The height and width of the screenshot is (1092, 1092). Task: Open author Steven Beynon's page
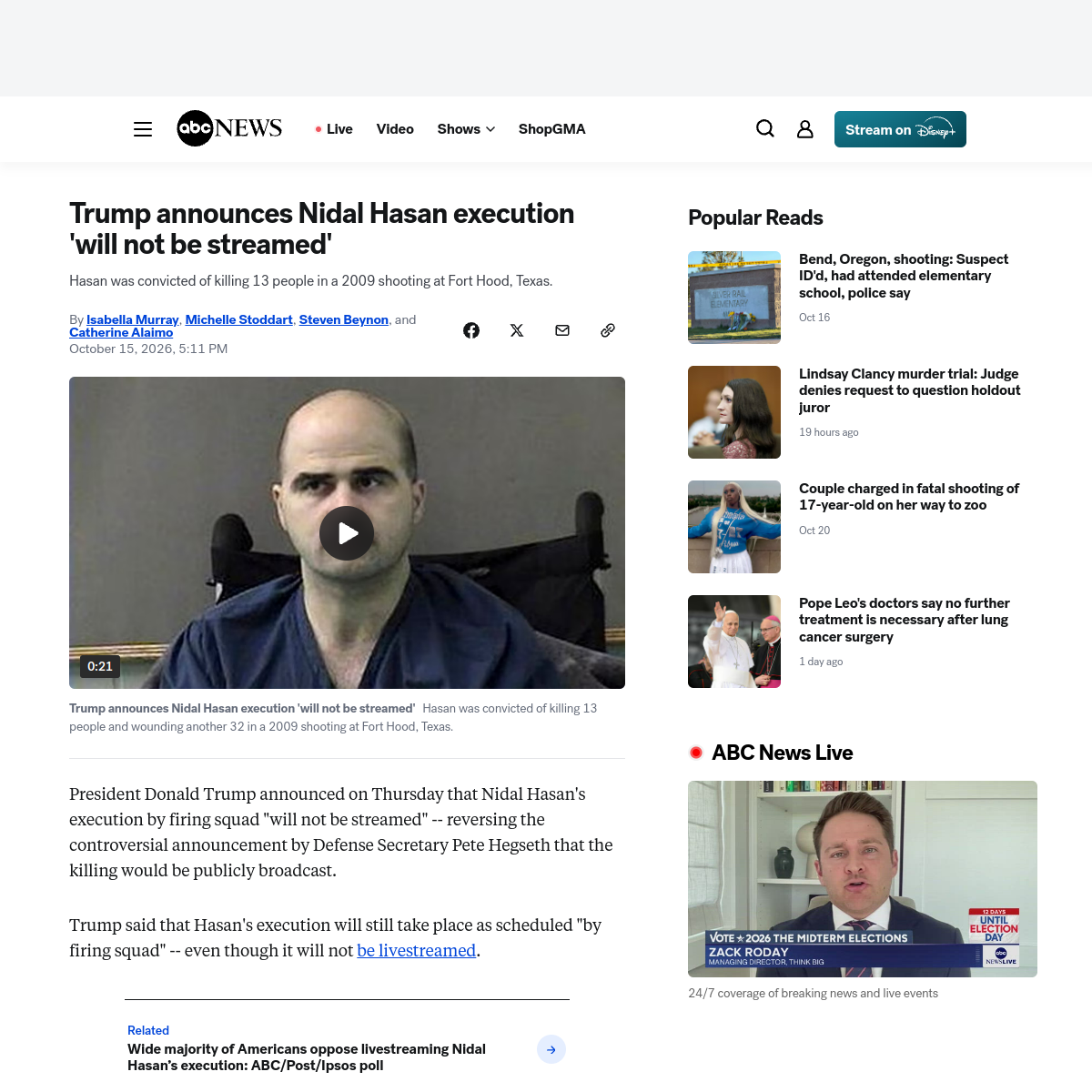pos(344,319)
